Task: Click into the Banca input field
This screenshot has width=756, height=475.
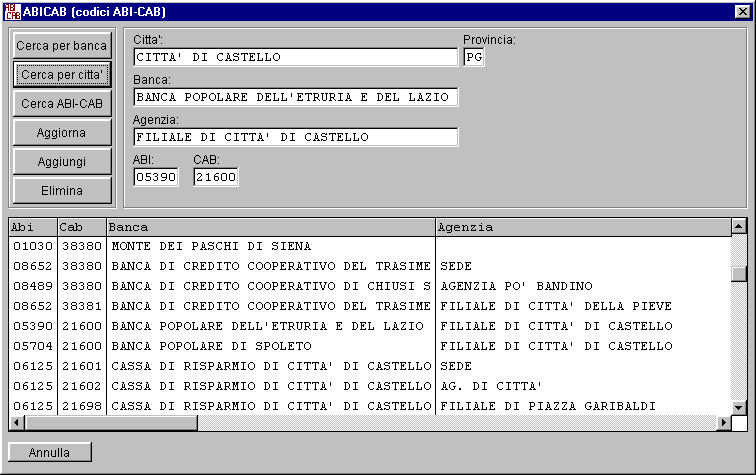Action: coord(296,97)
